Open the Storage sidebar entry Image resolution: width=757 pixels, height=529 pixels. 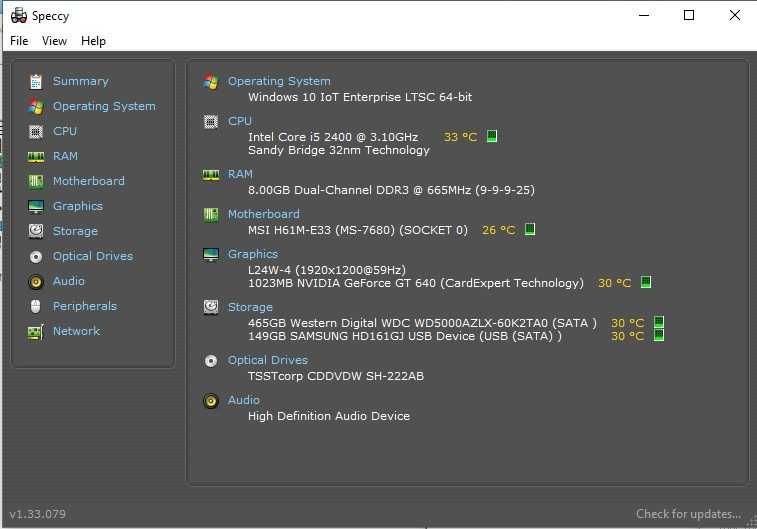point(75,231)
